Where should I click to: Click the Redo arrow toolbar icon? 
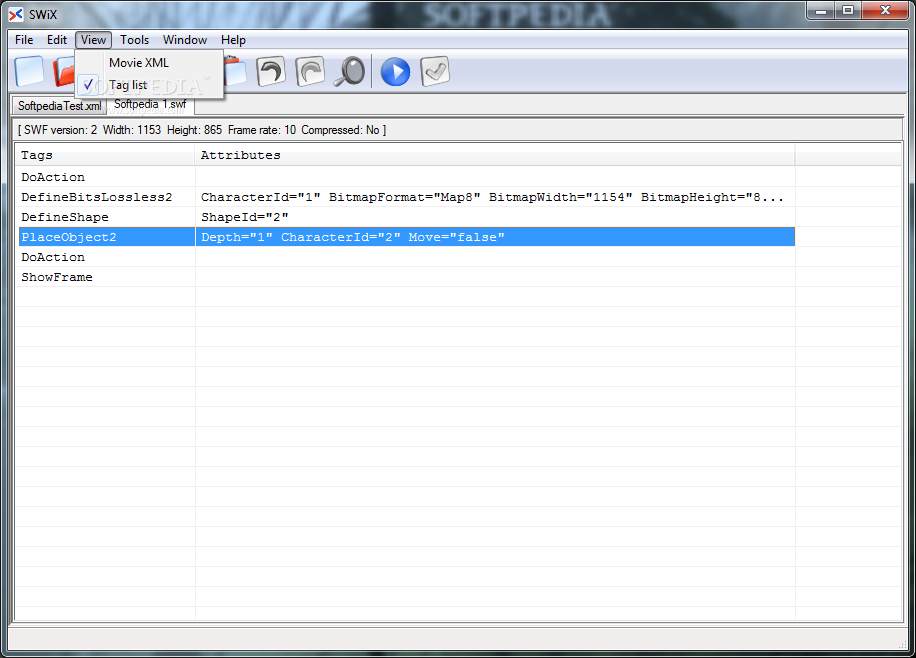pyautogui.click(x=310, y=72)
